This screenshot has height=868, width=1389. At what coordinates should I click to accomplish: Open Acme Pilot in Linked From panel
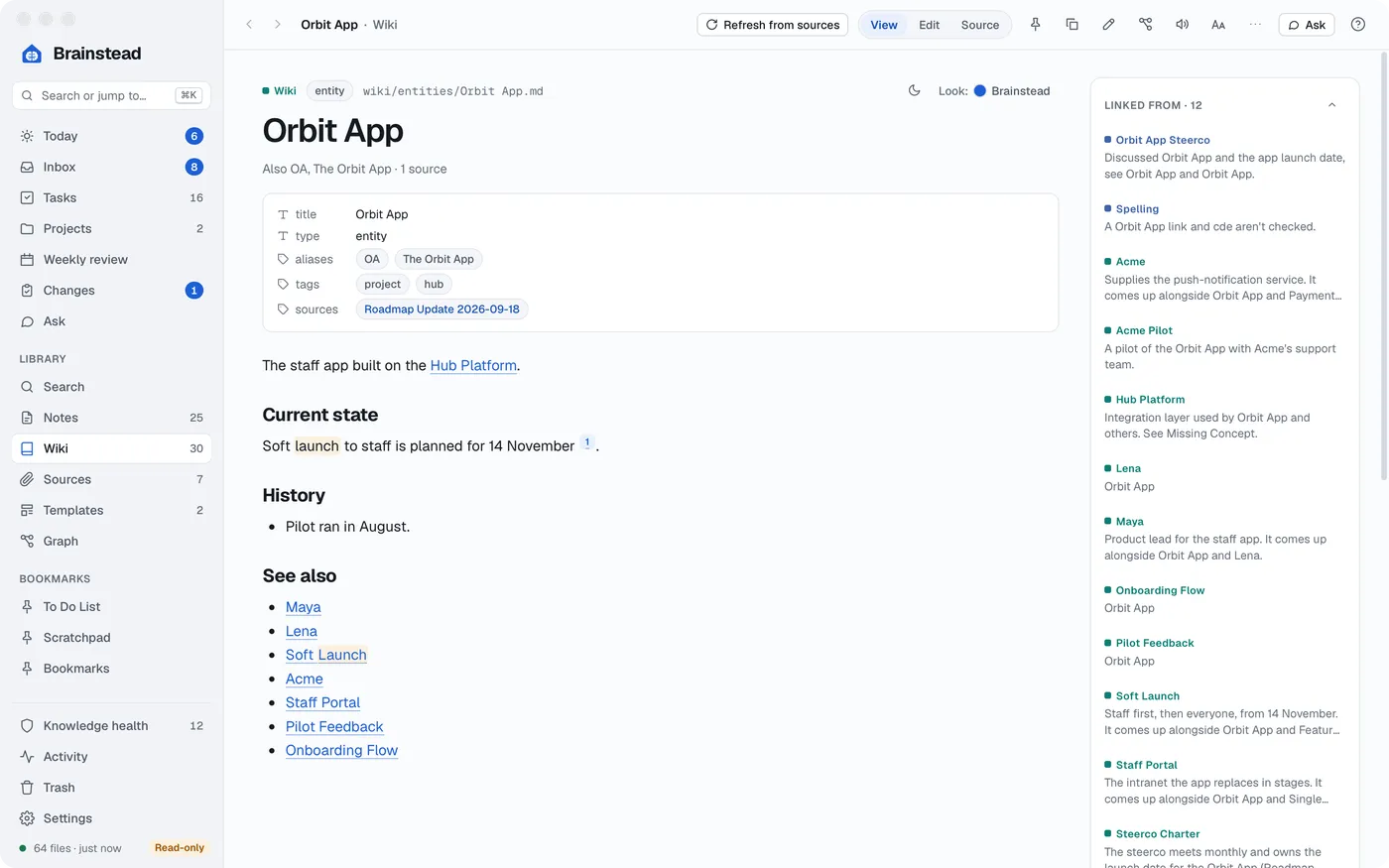point(1144,330)
